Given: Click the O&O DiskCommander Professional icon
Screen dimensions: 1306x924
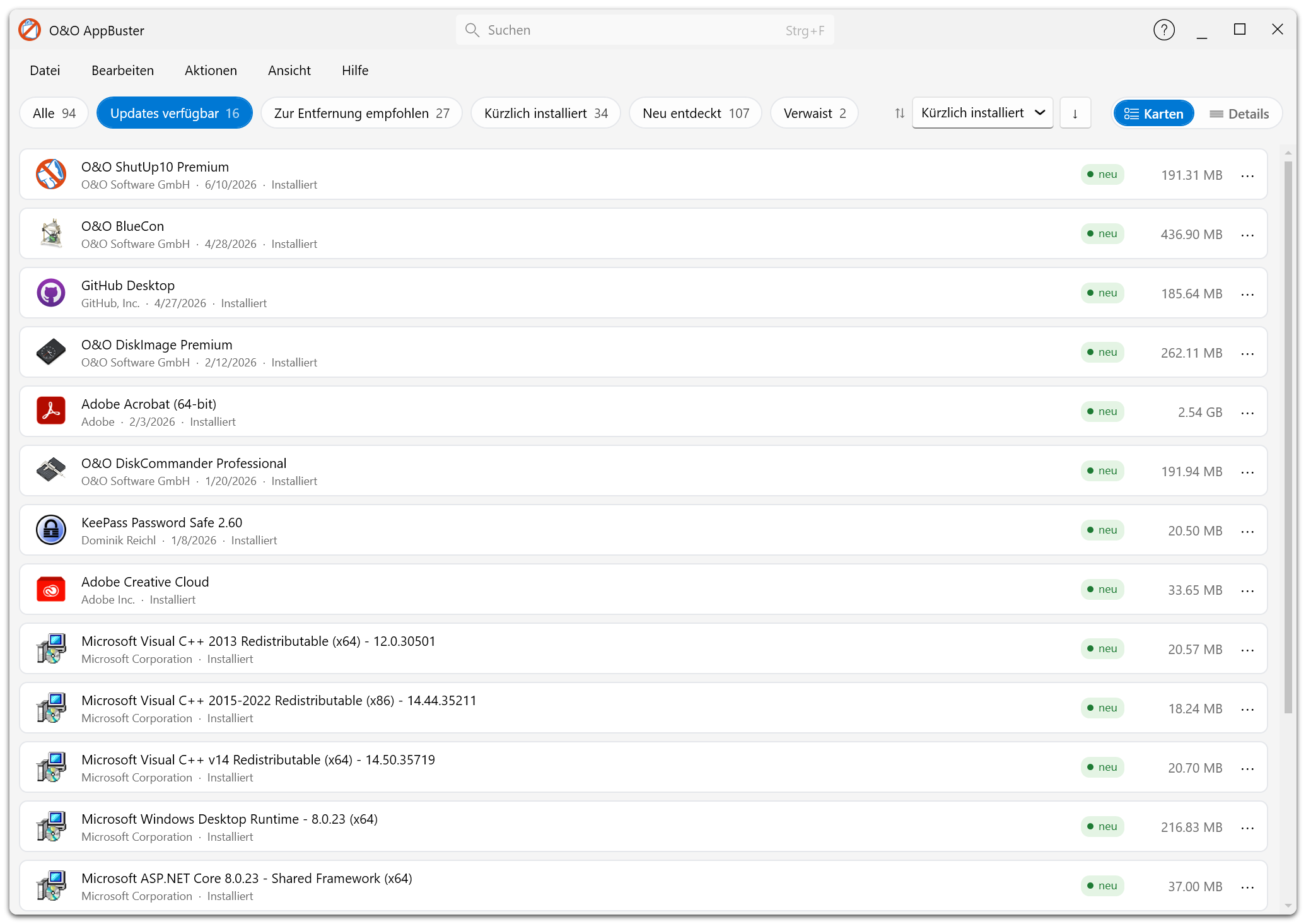Looking at the screenshot, I should [51, 471].
